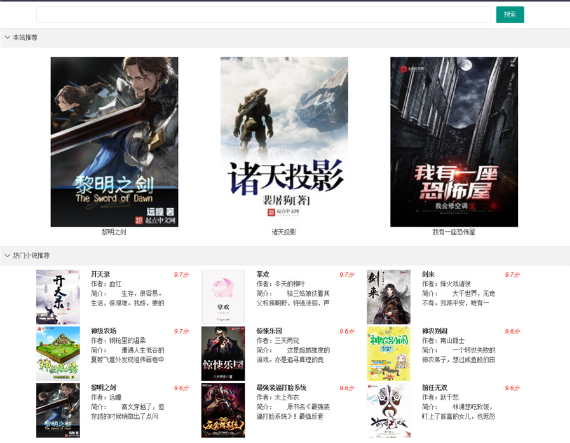
Task: Open the 最强装逼打脸系统 cover thumbnail
Action: (223, 410)
